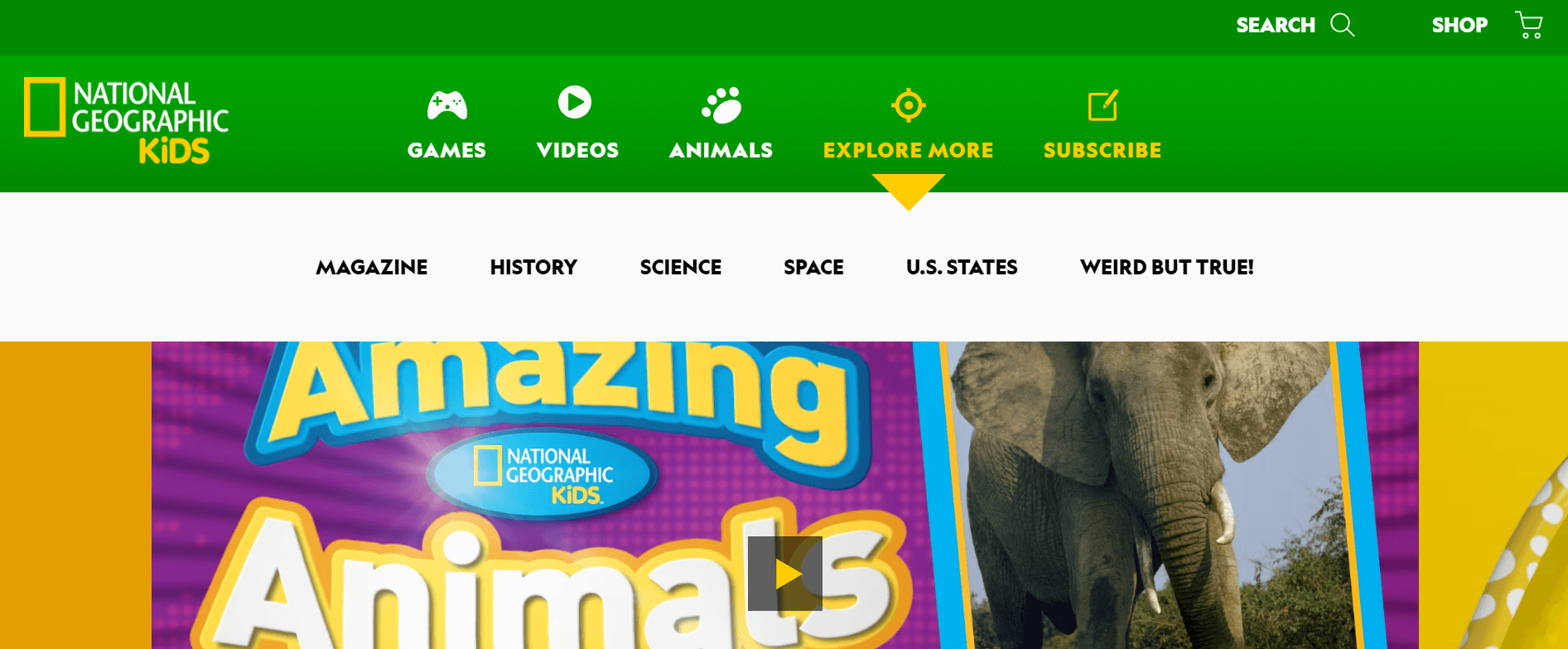The width and height of the screenshot is (1568, 649).
Task: Open the Science section
Action: [x=680, y=267]
